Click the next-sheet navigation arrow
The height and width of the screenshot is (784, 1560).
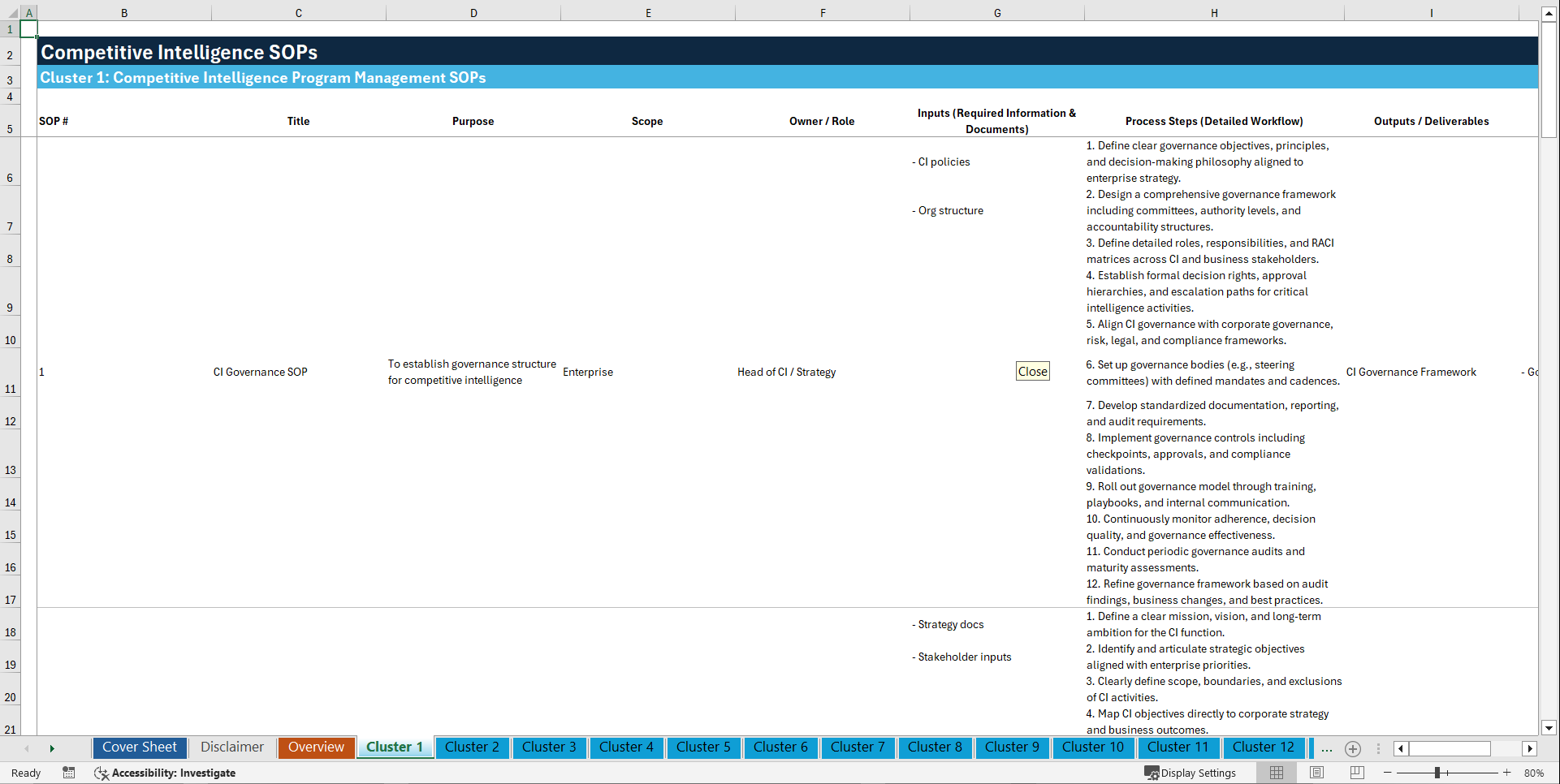52,747
